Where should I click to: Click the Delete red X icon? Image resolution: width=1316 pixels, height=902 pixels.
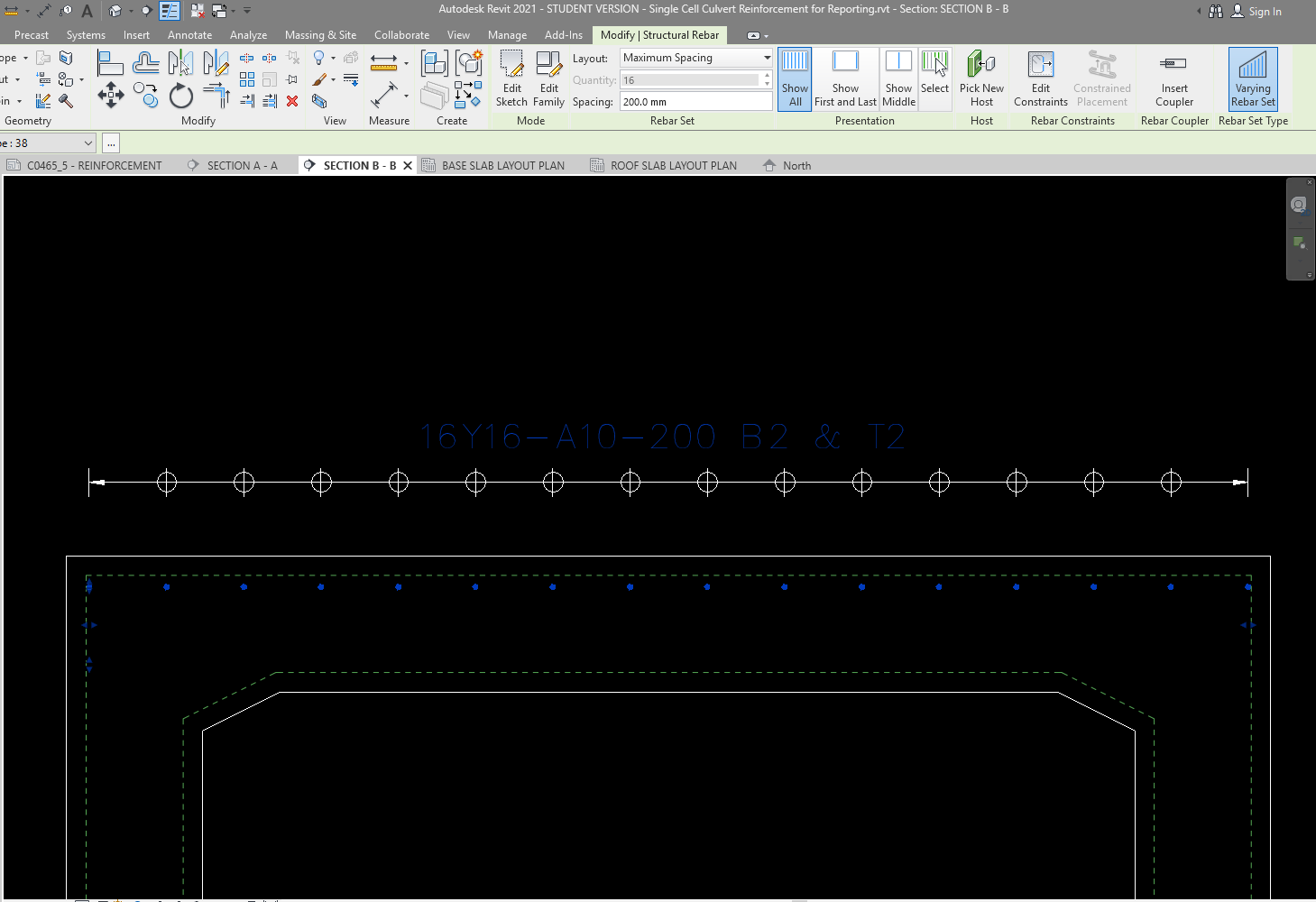(291, 101)
